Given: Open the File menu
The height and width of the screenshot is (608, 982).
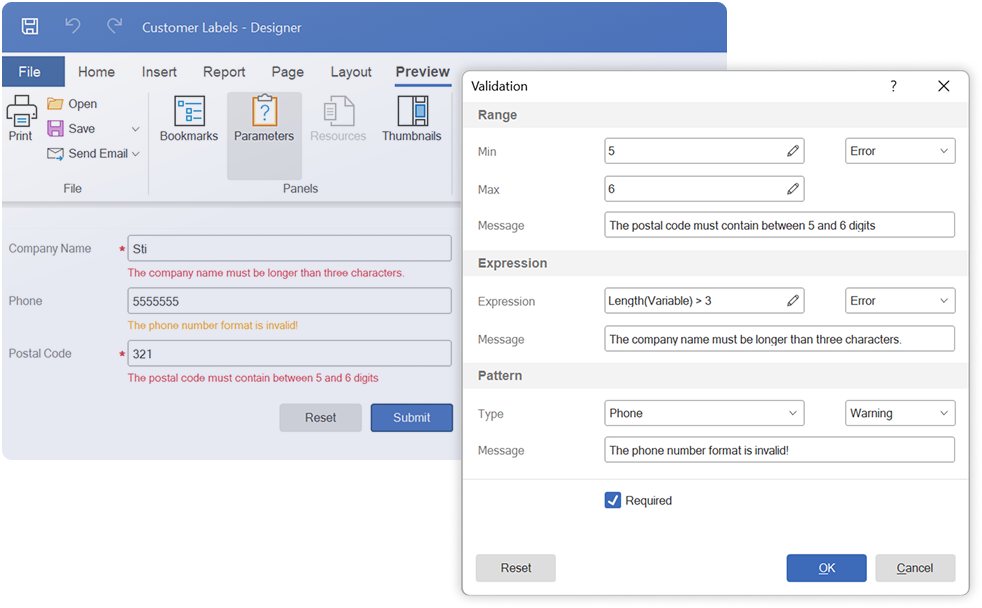Looking at the screenshot, I should coord(32,71).
